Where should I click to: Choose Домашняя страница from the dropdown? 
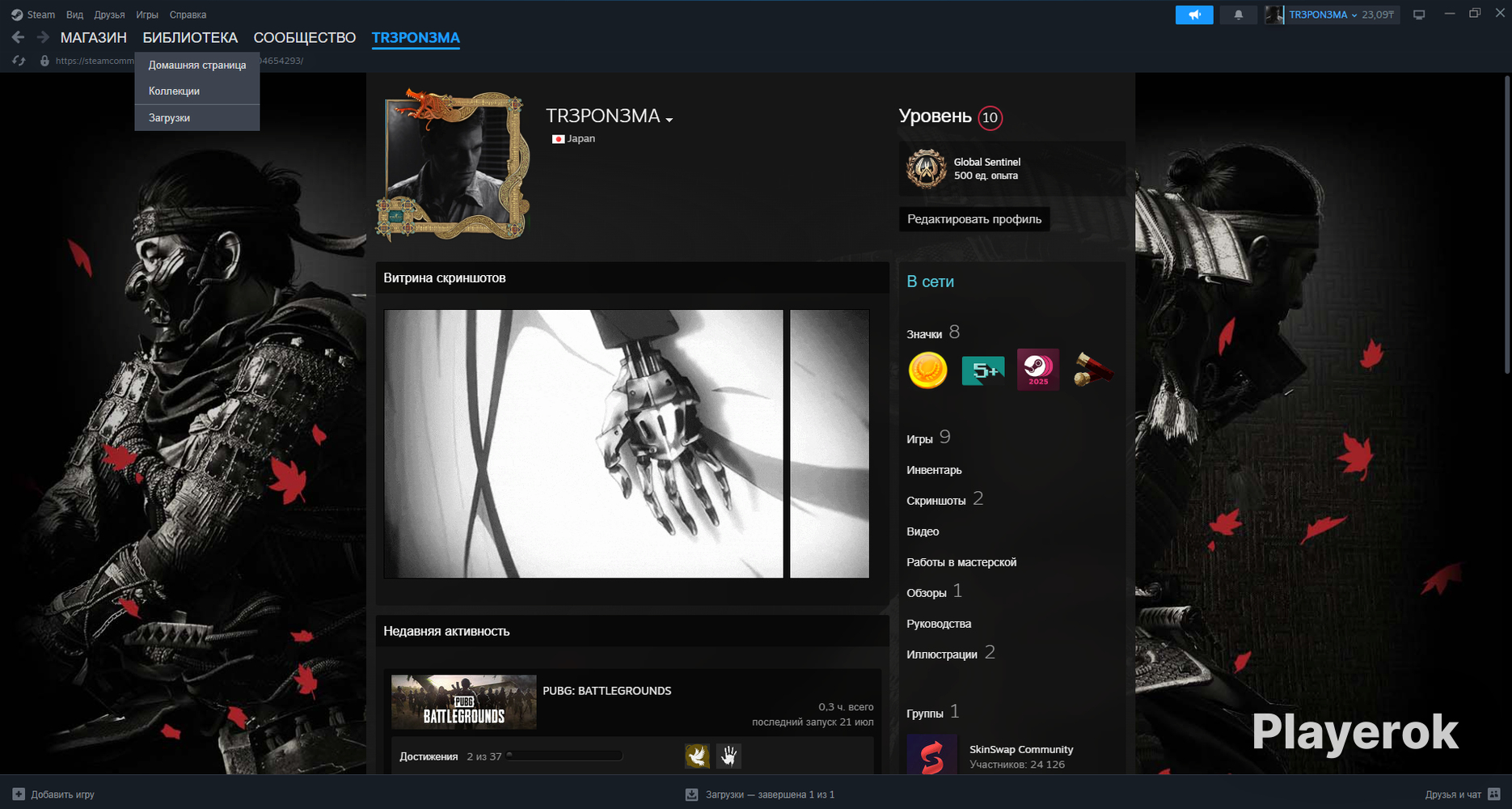tap(197, 65)
